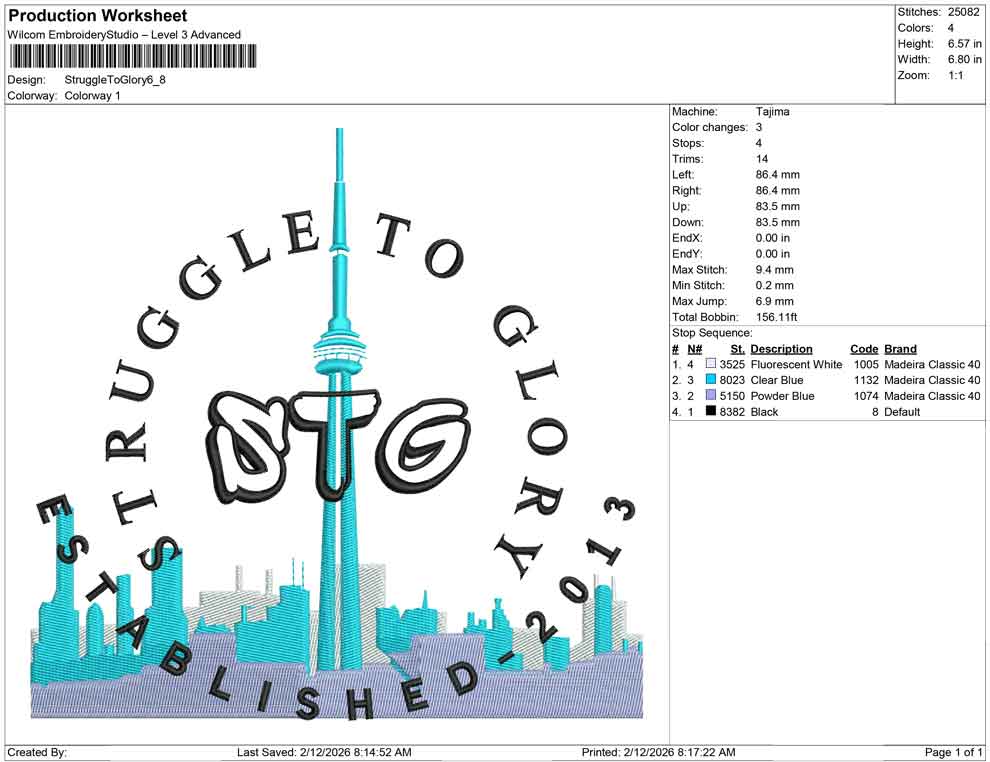
Task: Click the 'Brand' column header
Action: pos(900,349)
